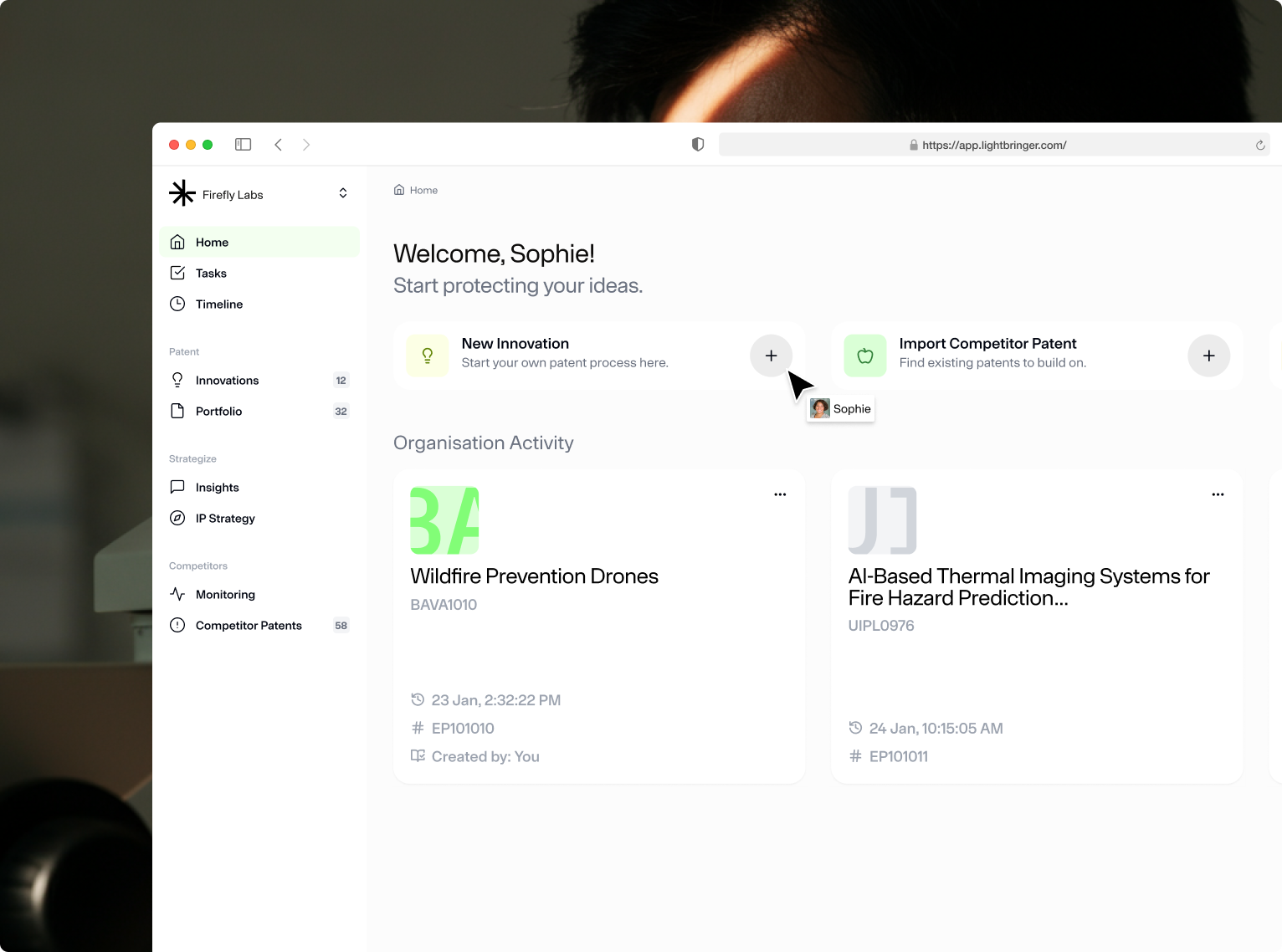The image size is (1282, 952).
Task: Open Tasks in the sidebar
Action: pyautogui.click(x=259, y=273)
